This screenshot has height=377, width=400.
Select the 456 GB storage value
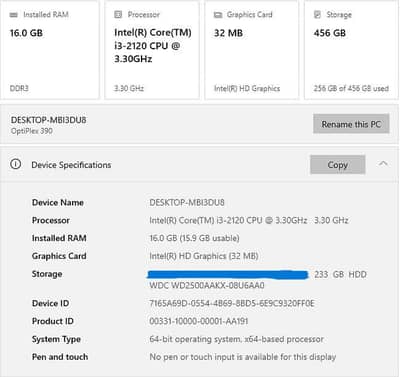coord(330,33)
